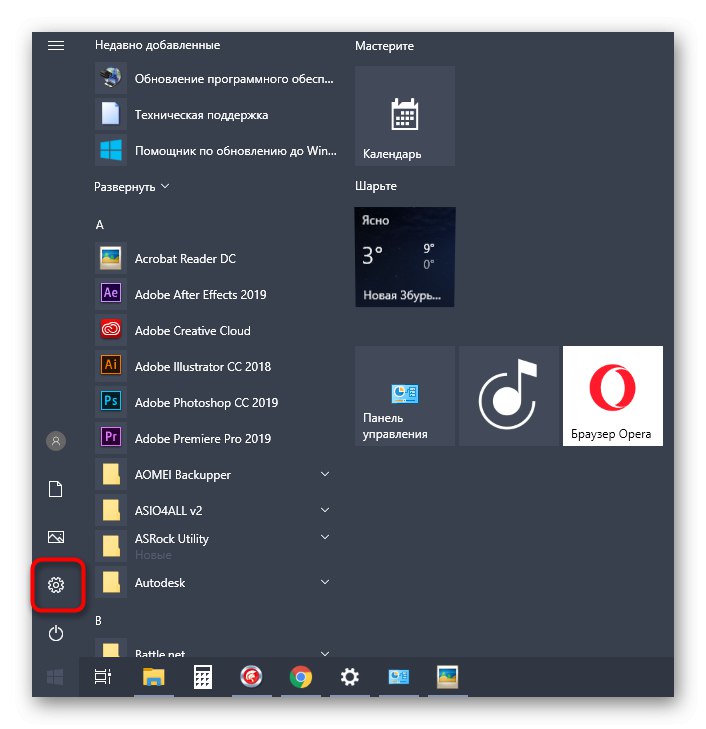Open the Календарь tile
The height and width of the screenshot is (729, 706).
tap(405, 116)
